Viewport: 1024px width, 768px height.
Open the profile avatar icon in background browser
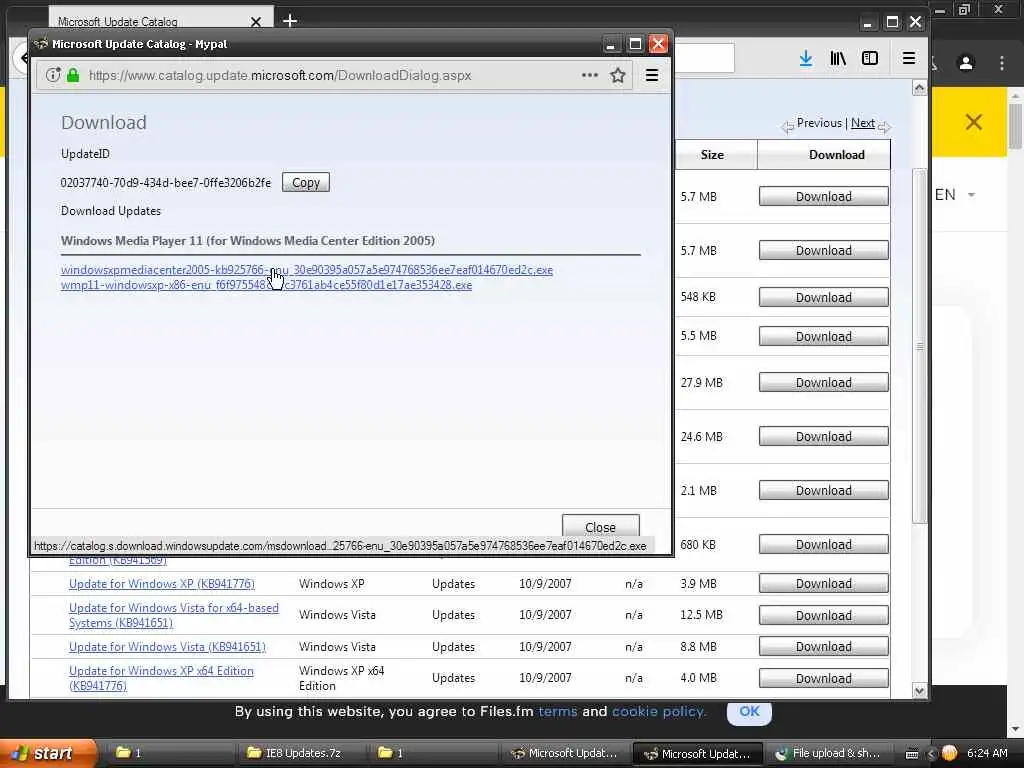point(966,63)
